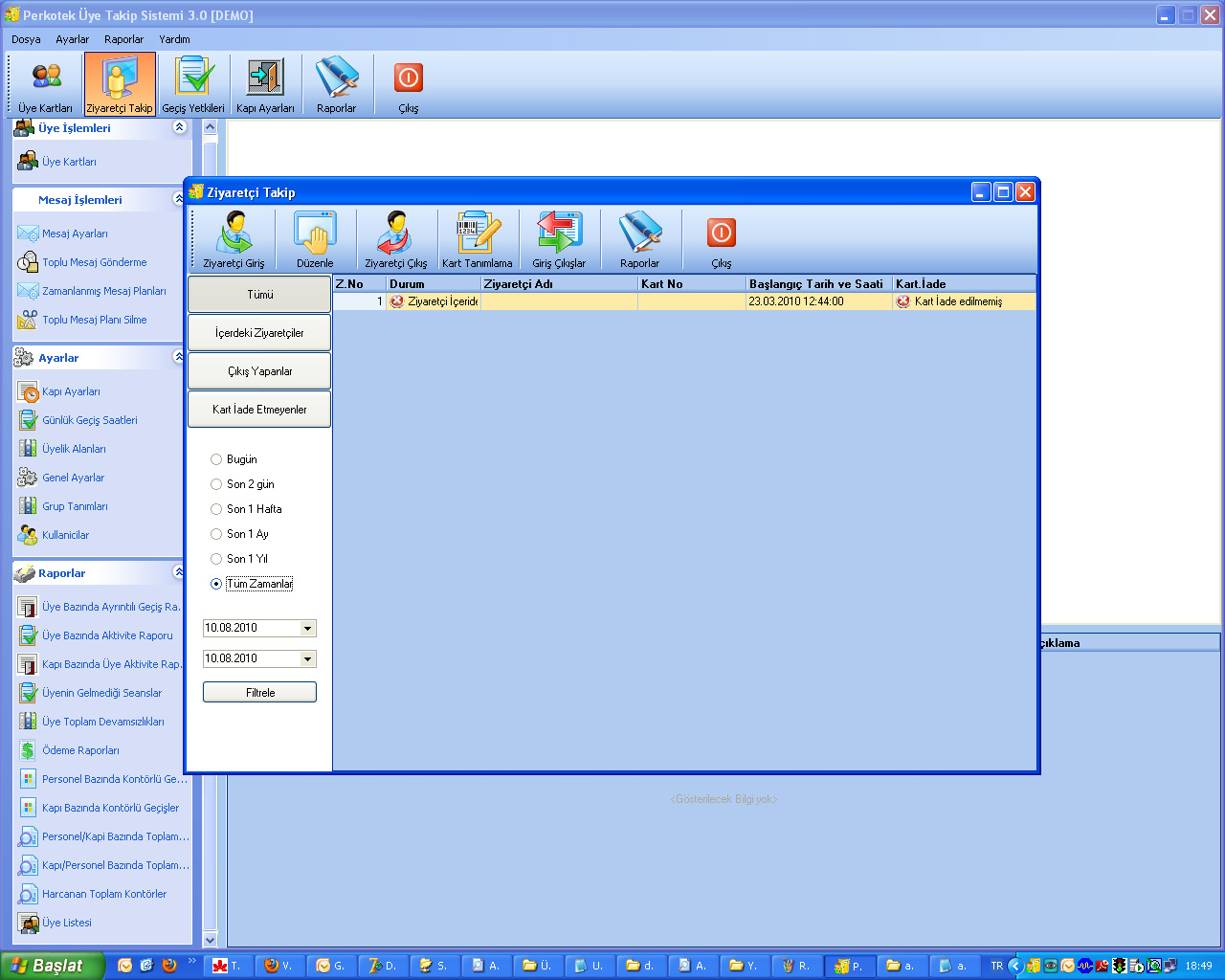Open the first date dropdown arrow
Image resolution: width=1225 pixels, height=980 pixels.
click(x=307, y=629)
